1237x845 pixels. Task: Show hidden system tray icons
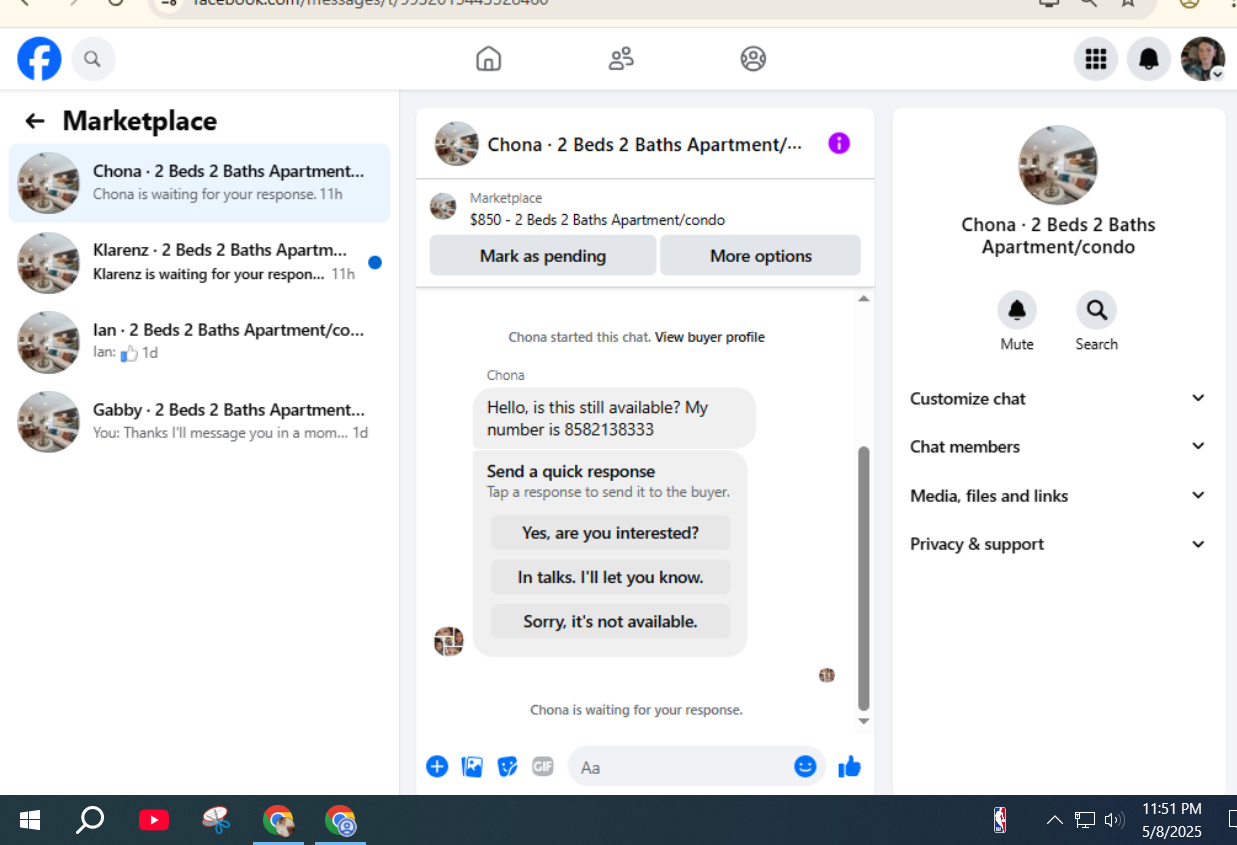click(x=1054, y=821)
